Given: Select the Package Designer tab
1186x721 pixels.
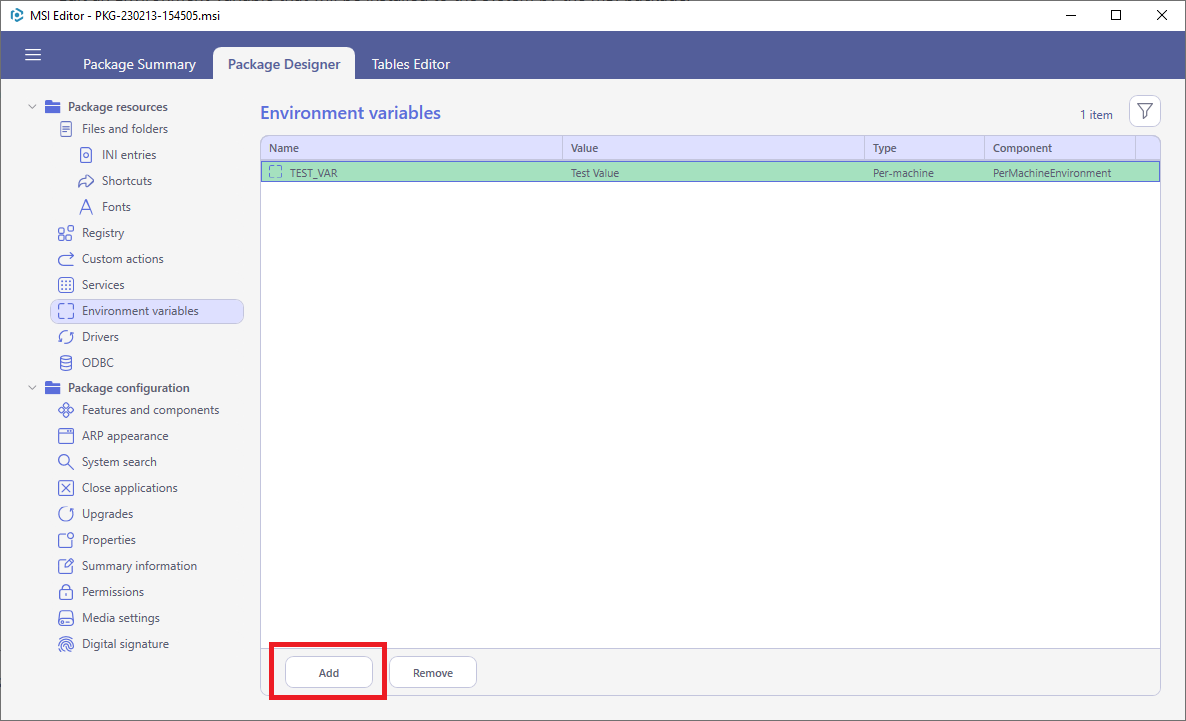Looking at the screenshot, I should pyautogui.click(x=284, y=64).
